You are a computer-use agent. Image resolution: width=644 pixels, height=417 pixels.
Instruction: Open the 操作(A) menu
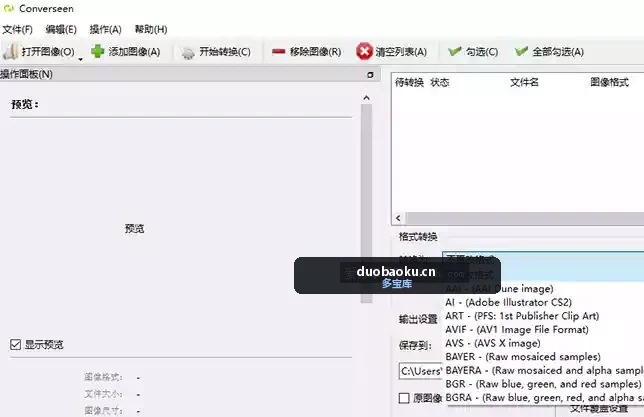tap(106, 29)
